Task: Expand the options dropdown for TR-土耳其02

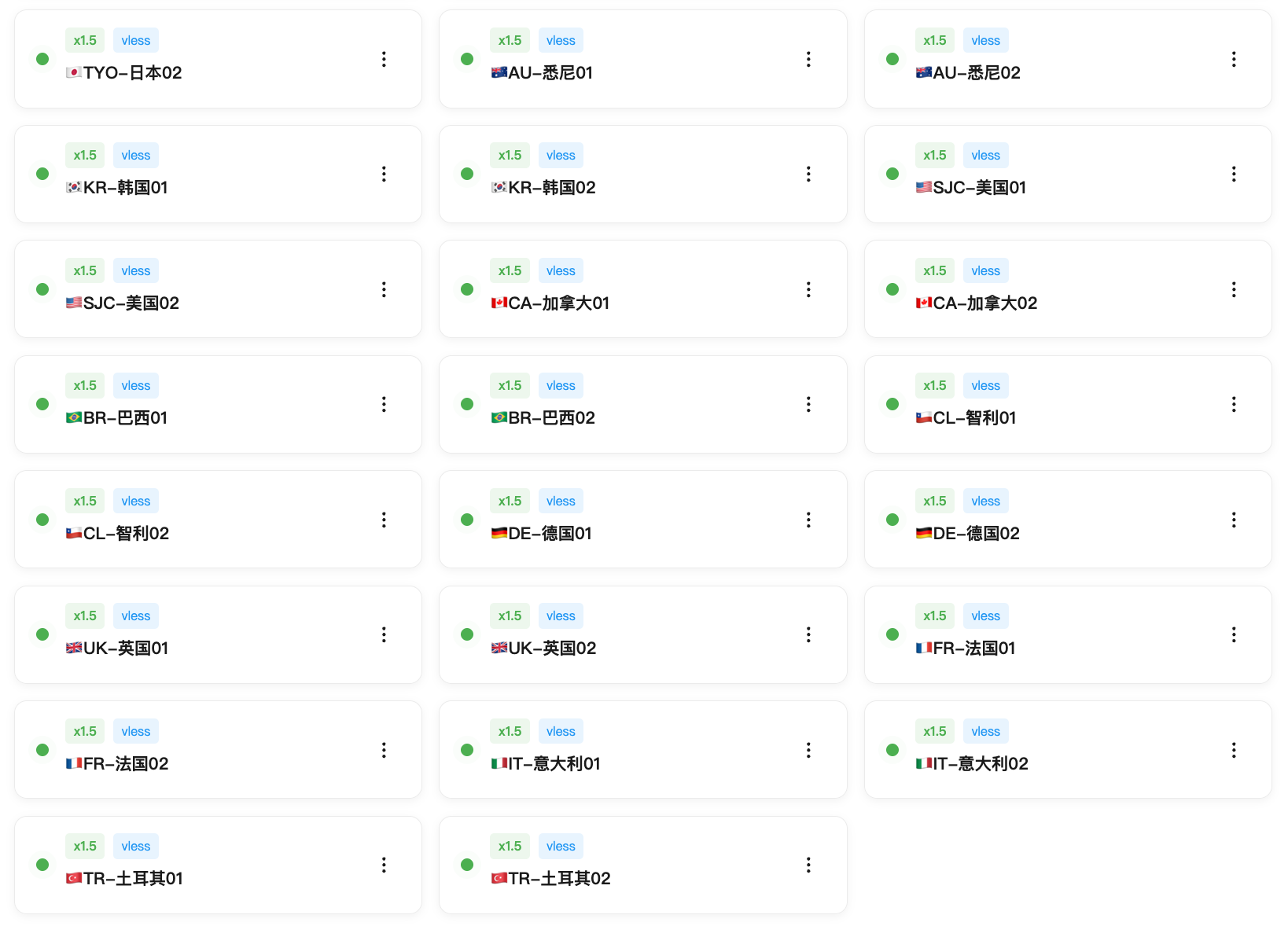Action: click(x=808, y=865)
